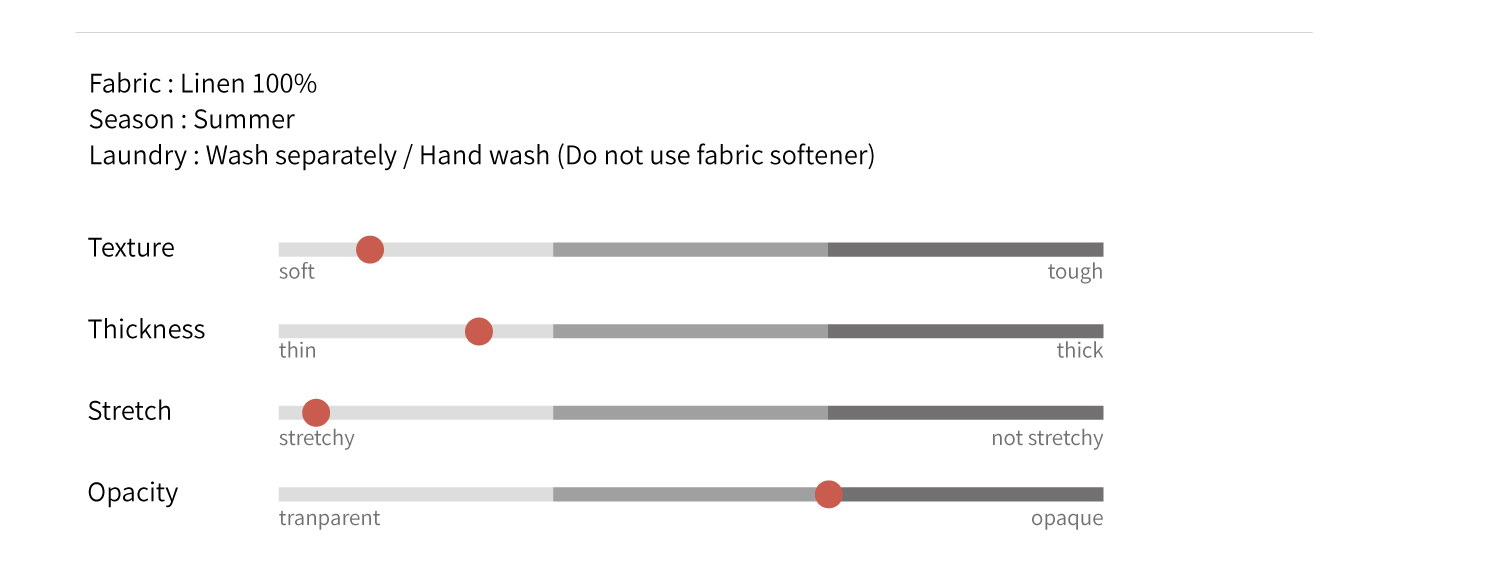Click the red handle on the Texture slider
1500x578 pixels.
coord(370,249)
